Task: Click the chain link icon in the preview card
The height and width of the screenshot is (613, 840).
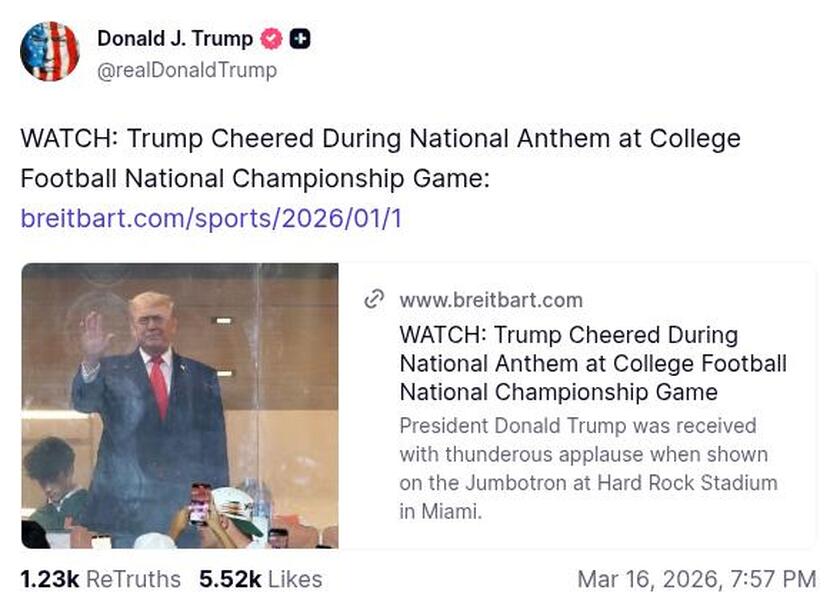Action: click(x=375, y=298)
